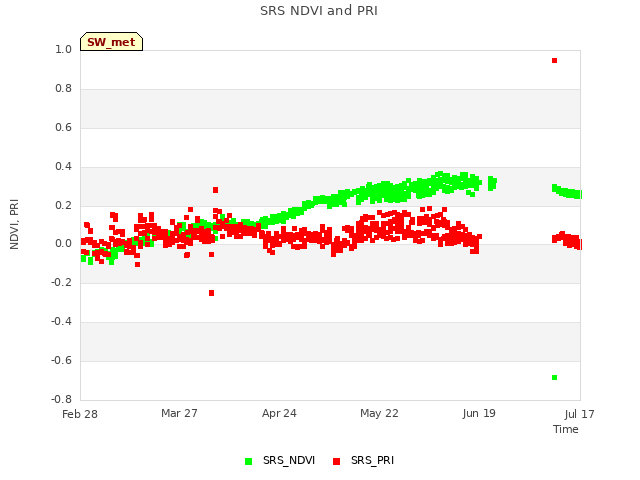
Task: Click the Apr 24 x-axis label
Action: click(279, 413)
